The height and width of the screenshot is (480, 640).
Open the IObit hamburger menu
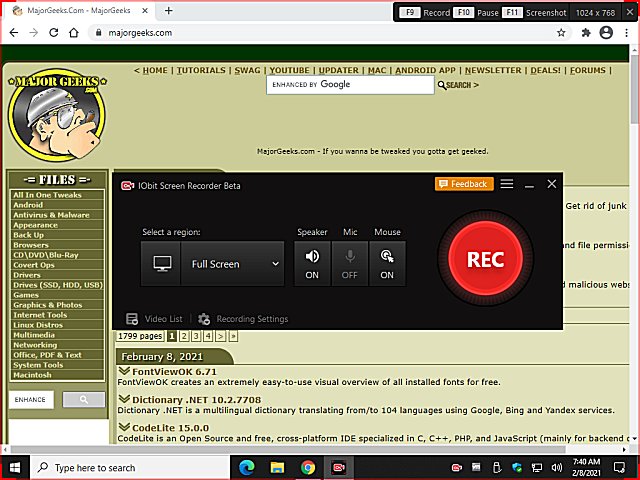(x=507, y=184)
